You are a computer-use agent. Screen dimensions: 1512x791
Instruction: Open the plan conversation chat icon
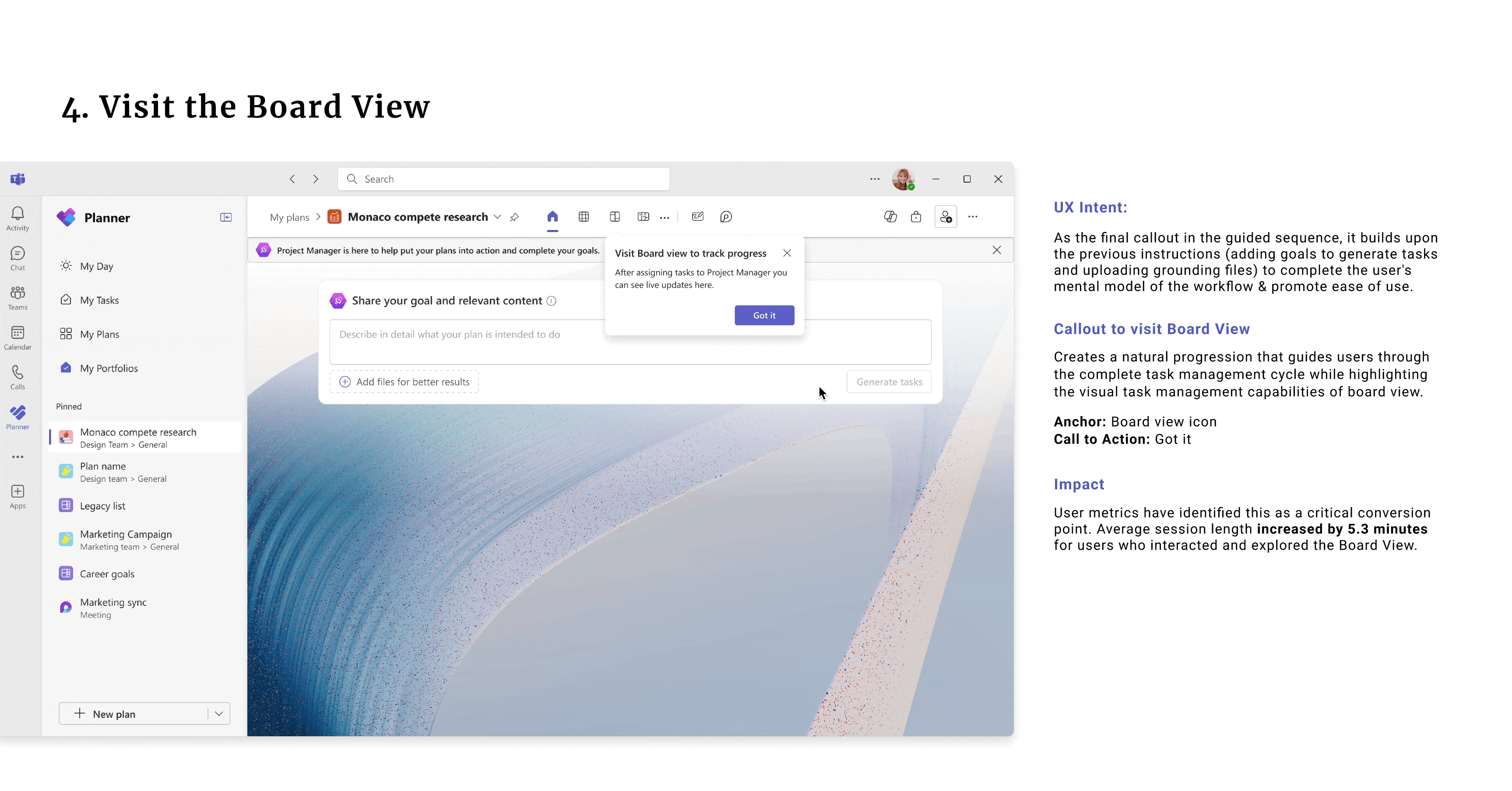pos(726,217)
